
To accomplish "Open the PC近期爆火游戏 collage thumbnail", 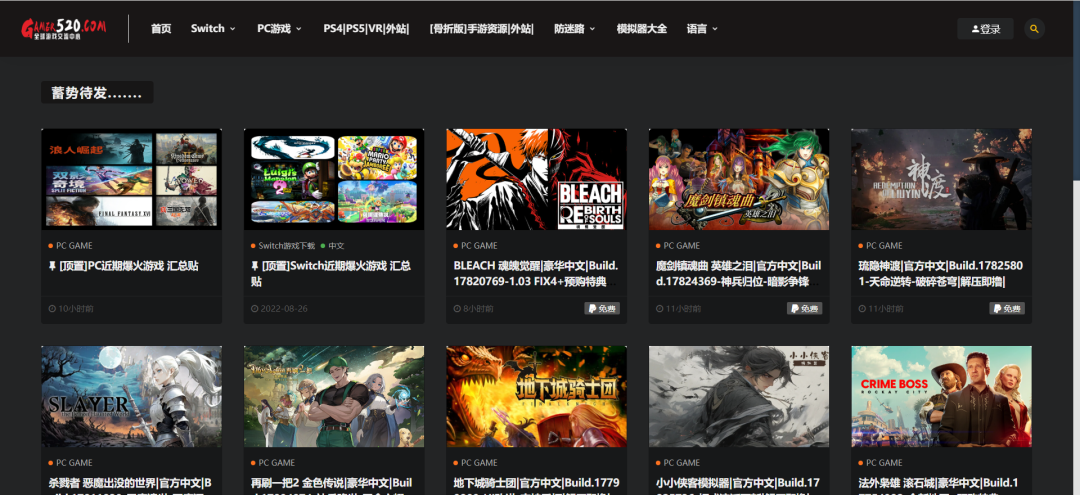I will tap(132, 179).
